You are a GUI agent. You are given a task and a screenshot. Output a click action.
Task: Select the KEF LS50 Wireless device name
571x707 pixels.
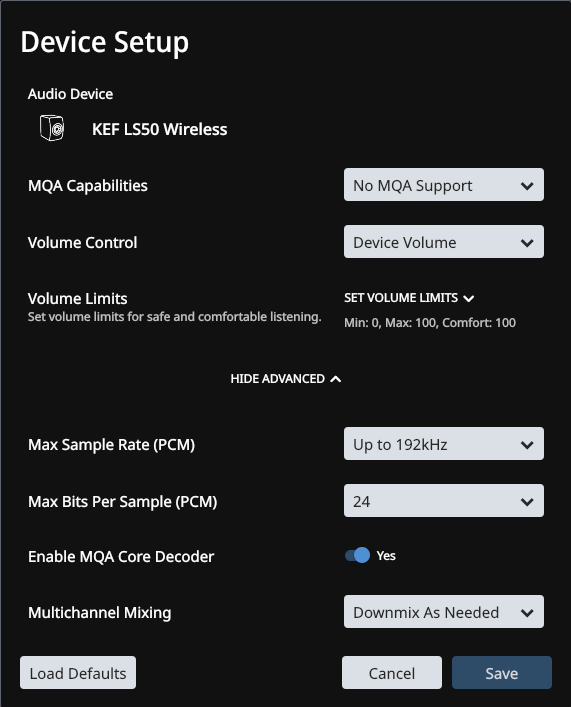(160, 129)
